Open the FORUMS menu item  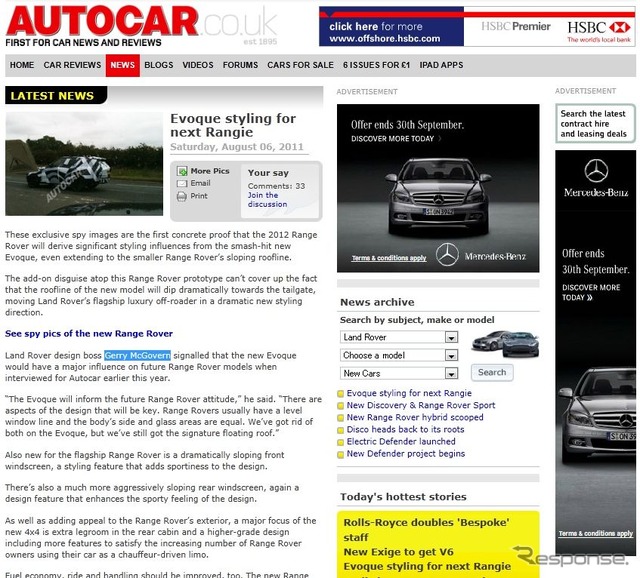click(x=240, y=65)
